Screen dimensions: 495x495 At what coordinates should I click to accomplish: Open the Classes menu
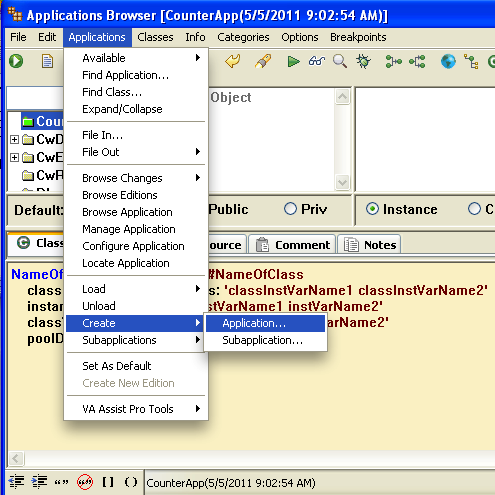pos(155,37)
